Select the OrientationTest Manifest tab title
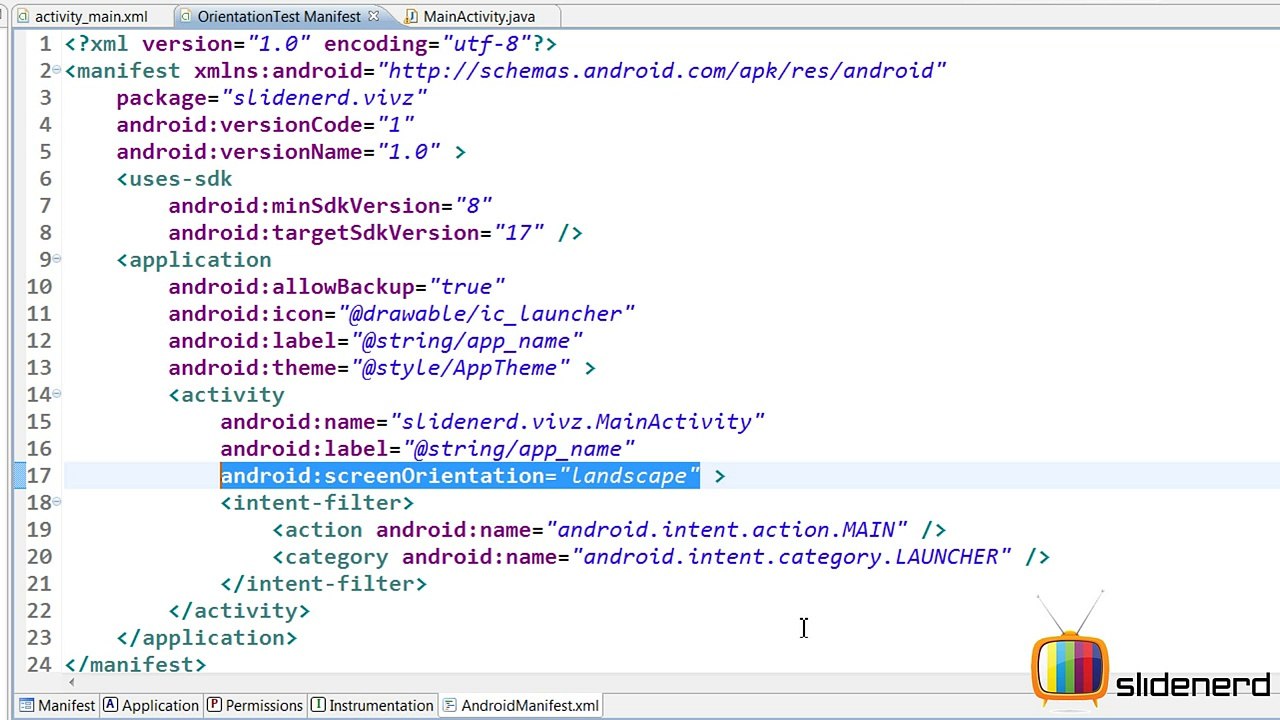Image resolution: width=1280 pixels, height=720 pixels. [279, 17]
